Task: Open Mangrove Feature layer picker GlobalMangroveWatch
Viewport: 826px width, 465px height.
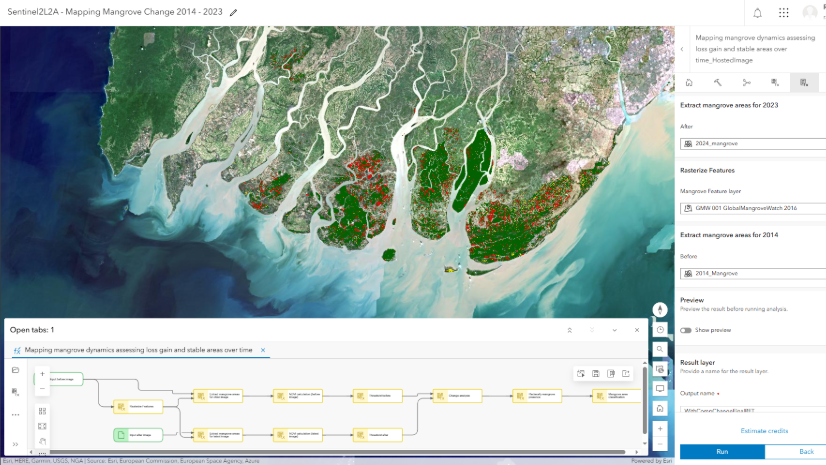Action: coord(753,208)
